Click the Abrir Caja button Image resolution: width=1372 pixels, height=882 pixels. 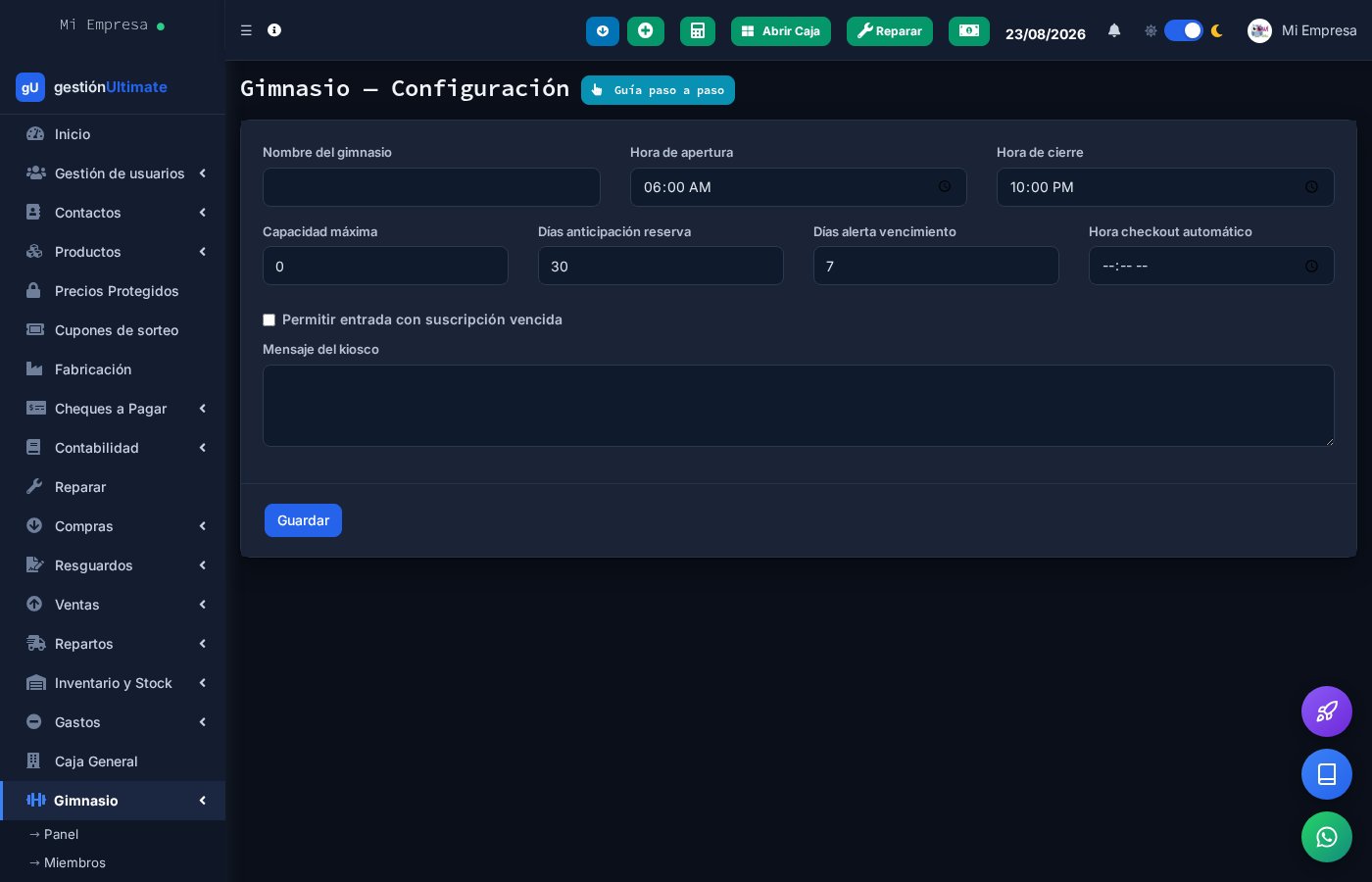pos(781,31)
